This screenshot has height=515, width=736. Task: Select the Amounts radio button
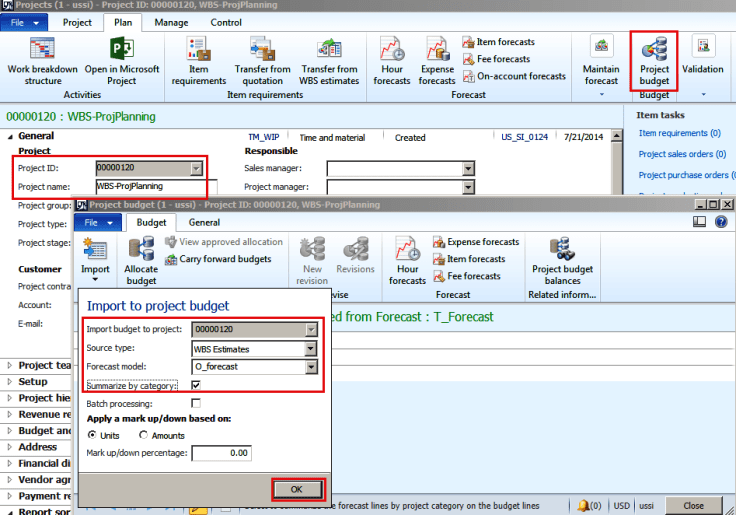144,435
